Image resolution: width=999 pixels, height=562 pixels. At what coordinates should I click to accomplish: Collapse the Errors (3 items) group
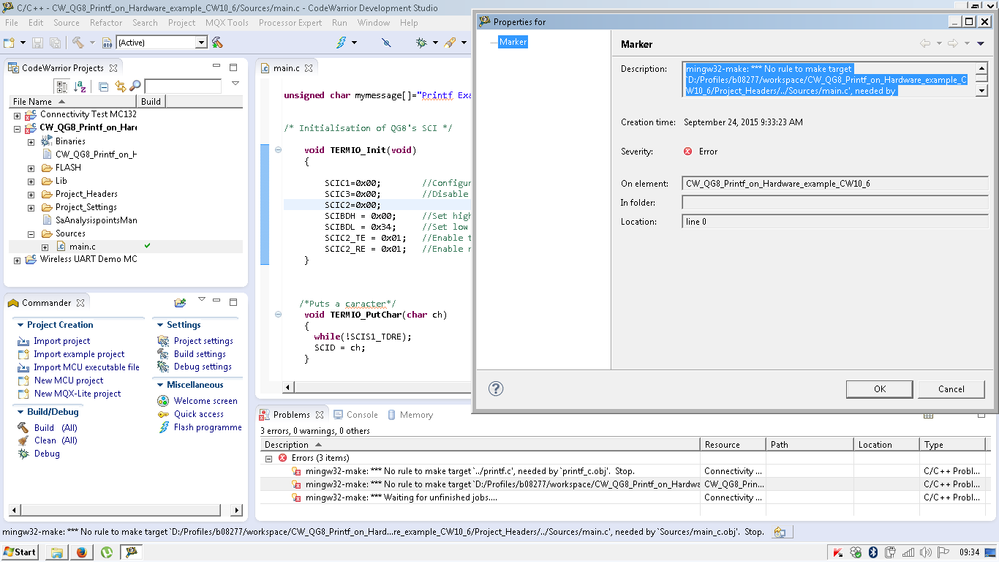click(269, 458)
